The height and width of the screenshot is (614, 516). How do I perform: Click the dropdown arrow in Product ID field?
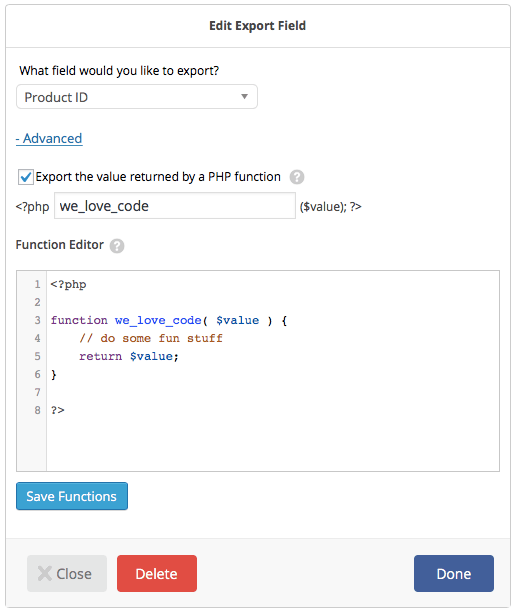pos(244,96)
